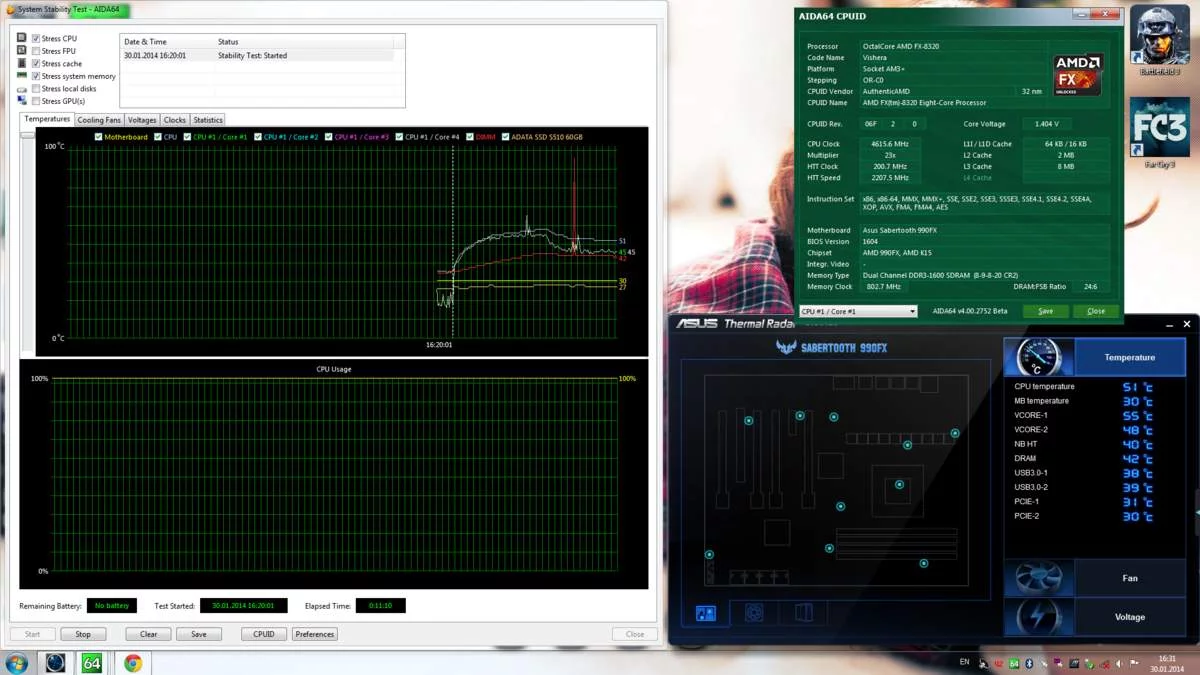
Task: Enable the Stress FPU checkbox
Action: pyautogui.click(x=36, y=51)
